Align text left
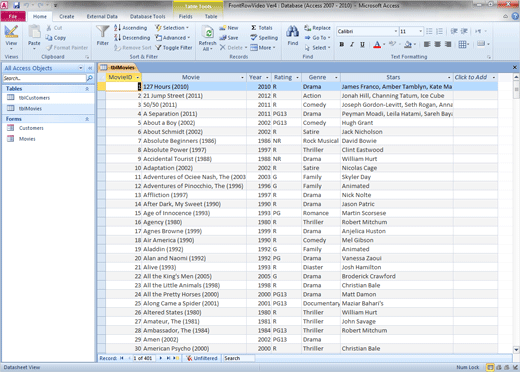The width and height of the screenshot is (520, 372). point(427,44)
